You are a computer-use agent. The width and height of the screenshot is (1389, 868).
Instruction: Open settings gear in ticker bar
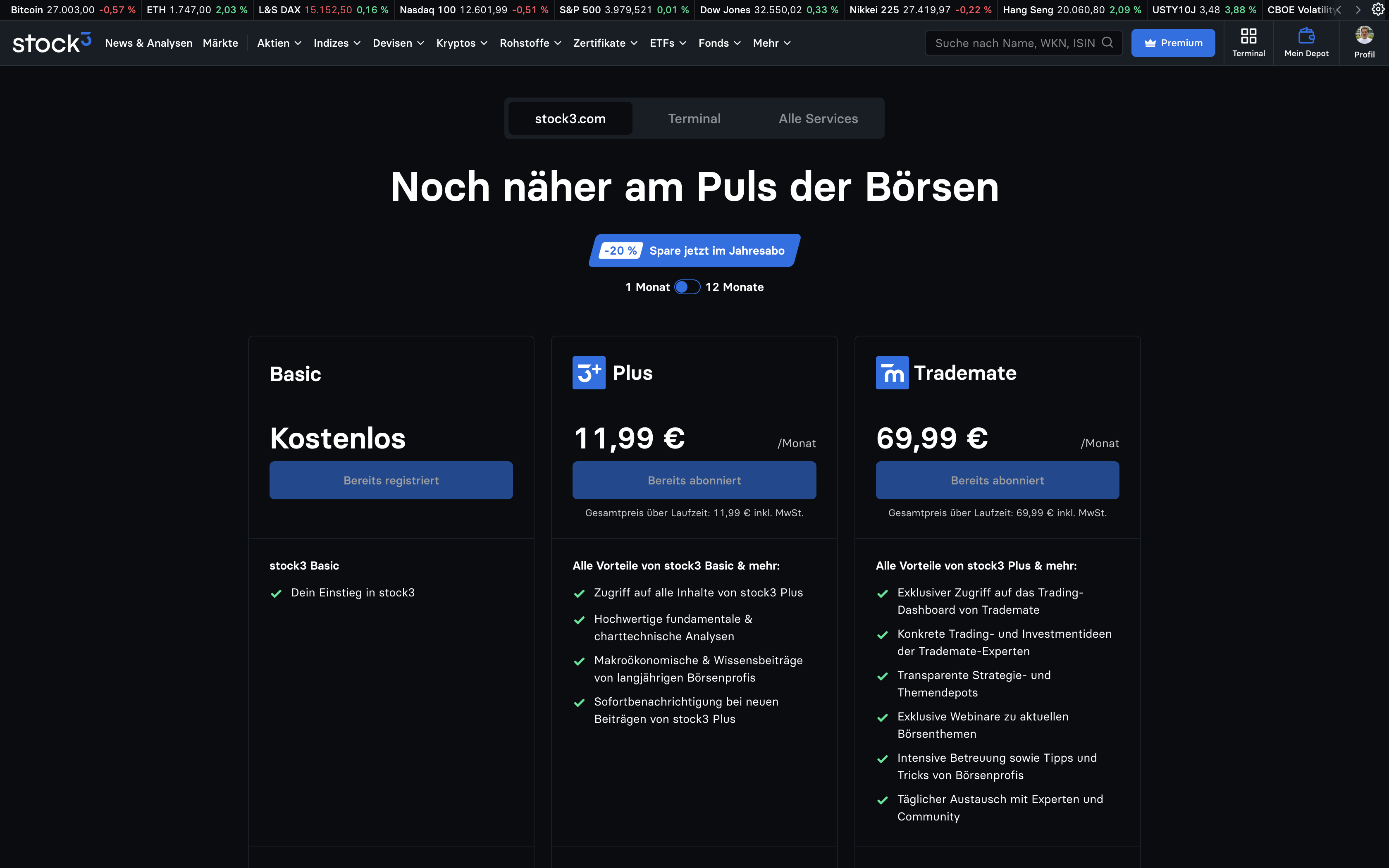[1377, 10]
